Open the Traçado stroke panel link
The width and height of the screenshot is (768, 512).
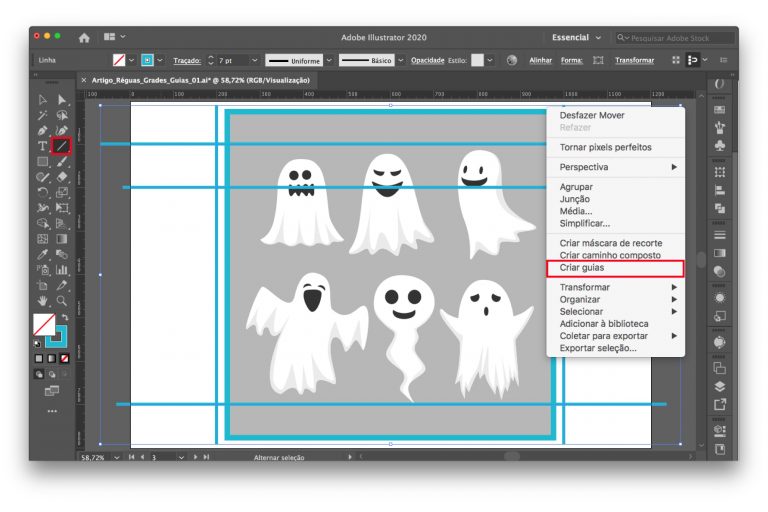pos(187,60)
